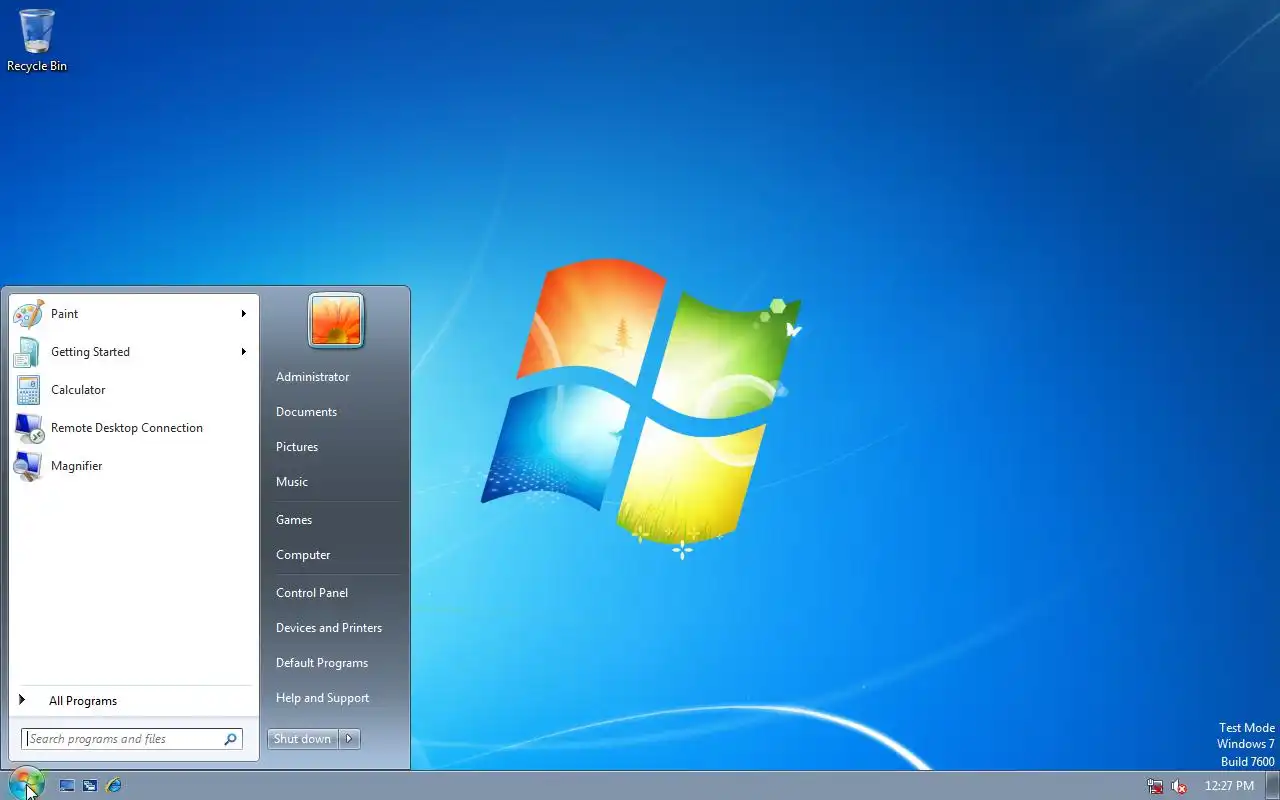This screenshot has height=800, width=1280.
Task: Open Remote Desktop Connection program
Action: (132, 428)
